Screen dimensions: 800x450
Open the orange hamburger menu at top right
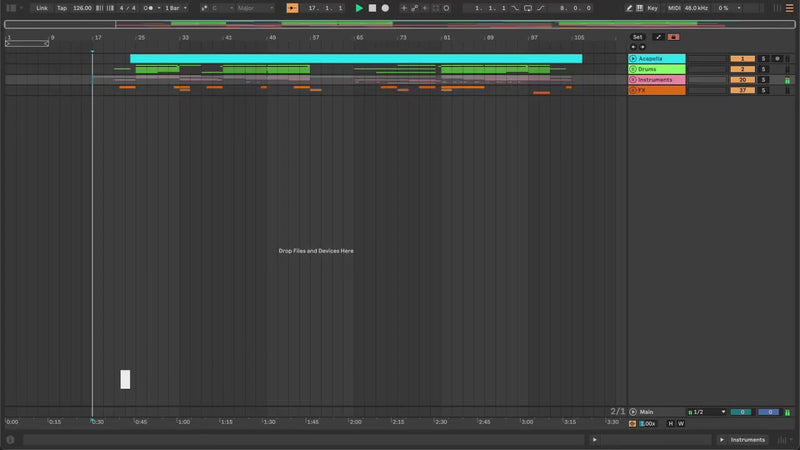[x=789, y=8]
